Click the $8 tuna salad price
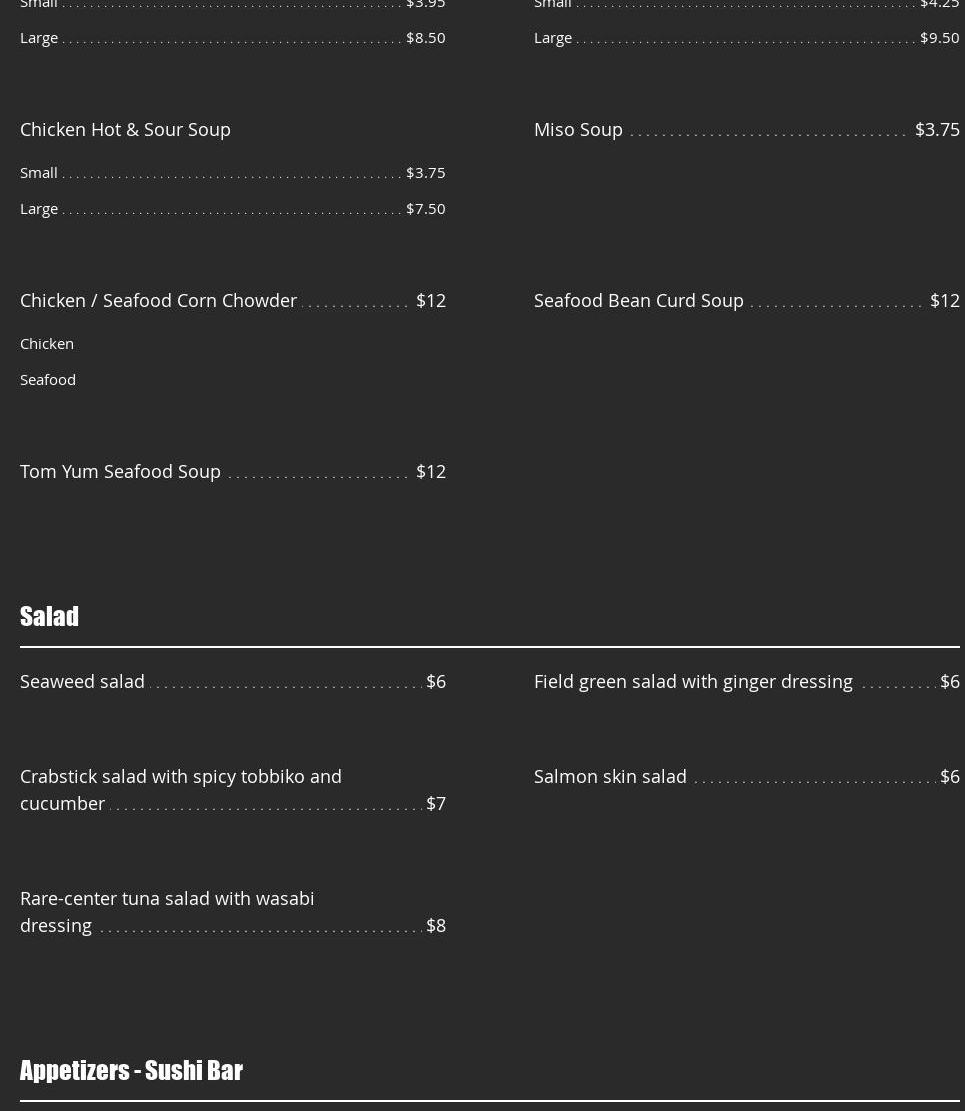 (x=436, y=925)
